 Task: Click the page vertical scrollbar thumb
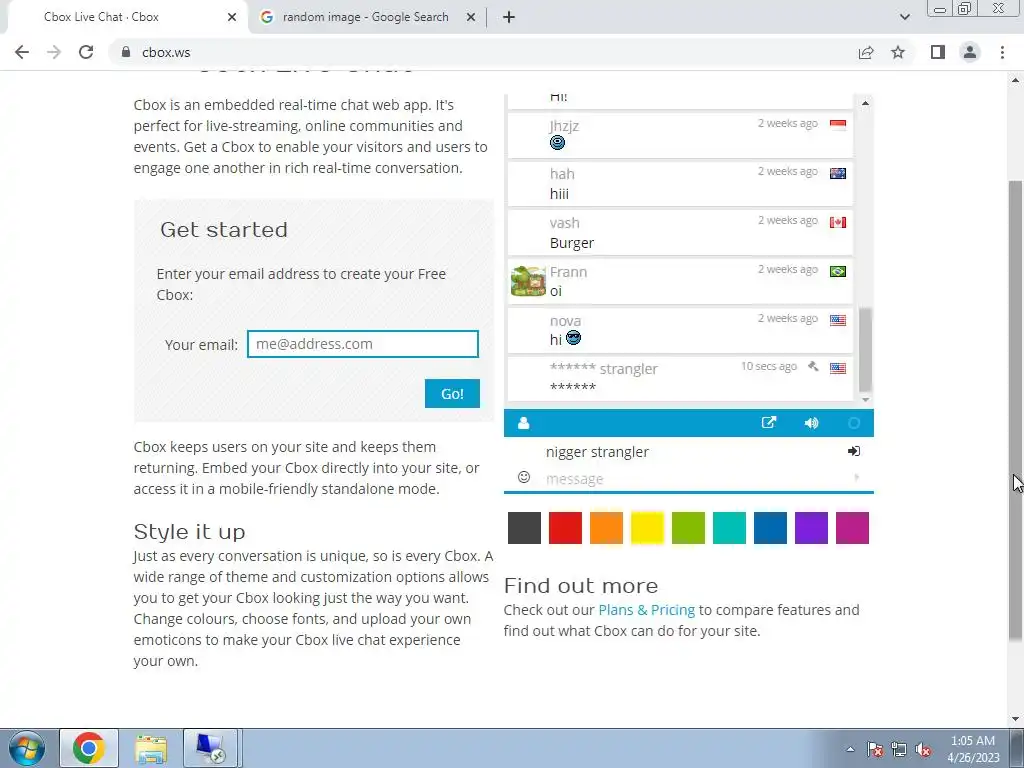[x=1016, y=411]
